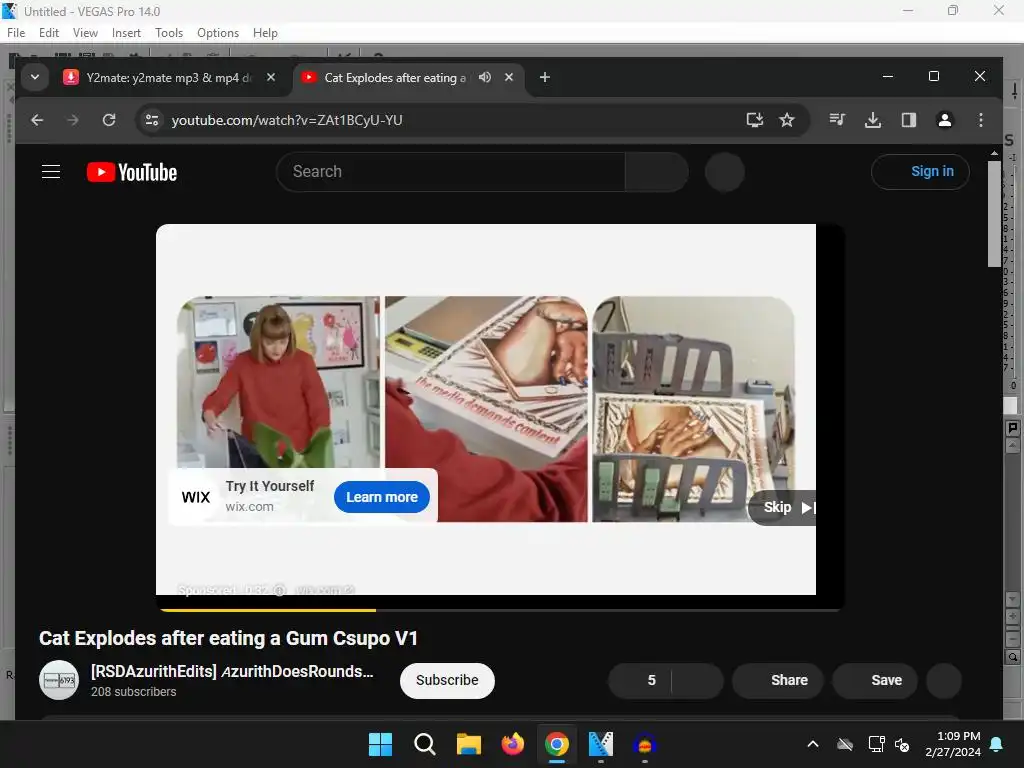This screenshot has width=1024, height=768.
Task: Open the YouTube hamburger guide menu
Action: coord(51,172)
